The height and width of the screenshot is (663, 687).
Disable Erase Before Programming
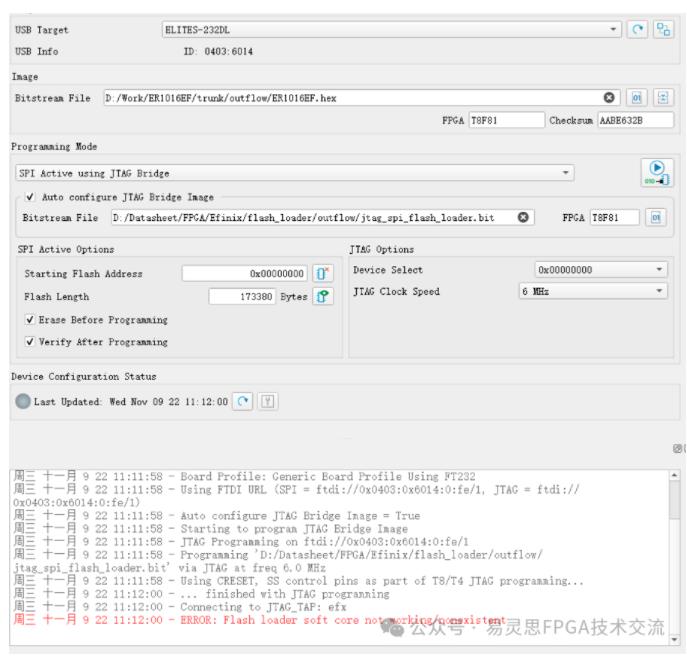pyautogui.click(x=30, y=320)
